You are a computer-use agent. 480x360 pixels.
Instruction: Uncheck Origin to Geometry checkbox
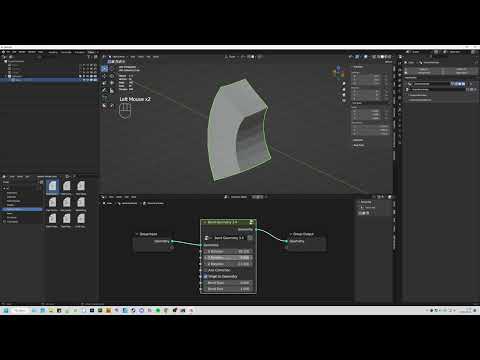pos(206,276)
